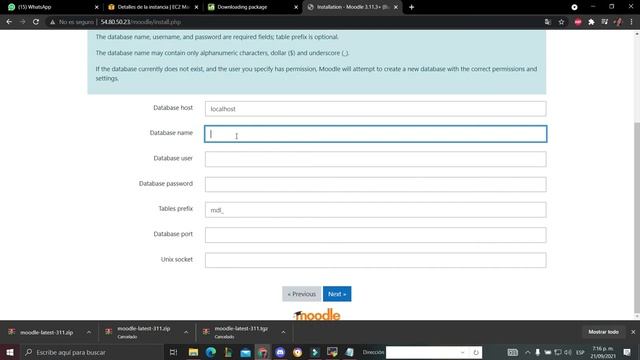Viewport: 640px width, 360px height.
Task: Click the taskbar Dirección address input
Action: click(x=422, y=352)
